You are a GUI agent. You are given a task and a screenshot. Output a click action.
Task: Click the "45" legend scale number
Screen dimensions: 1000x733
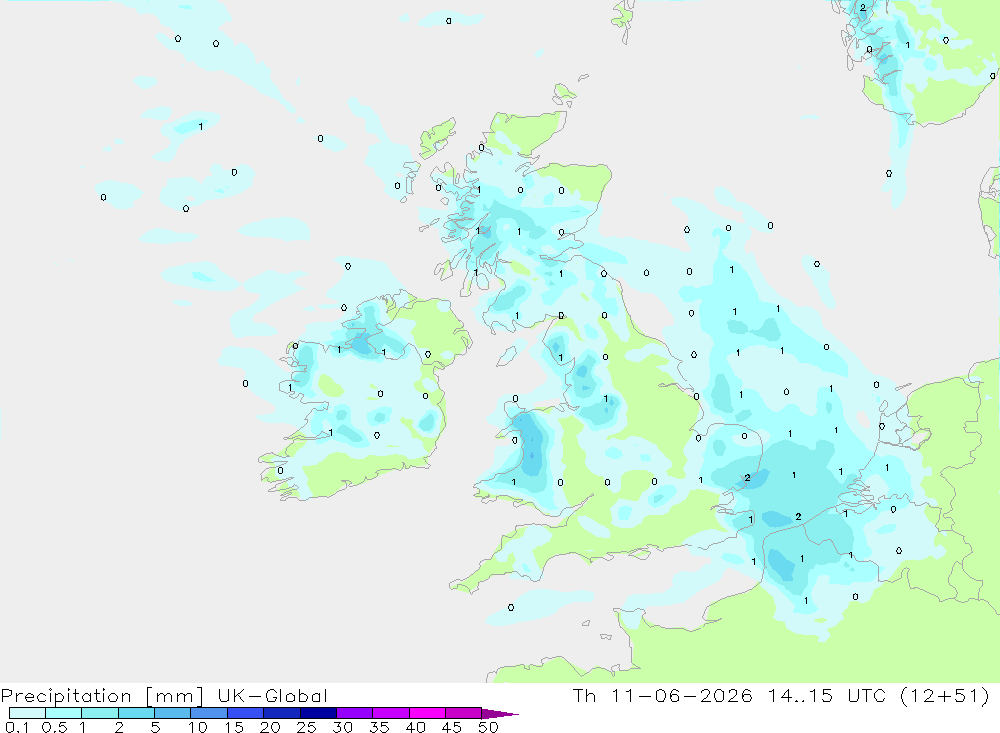[x=452, y=727]
